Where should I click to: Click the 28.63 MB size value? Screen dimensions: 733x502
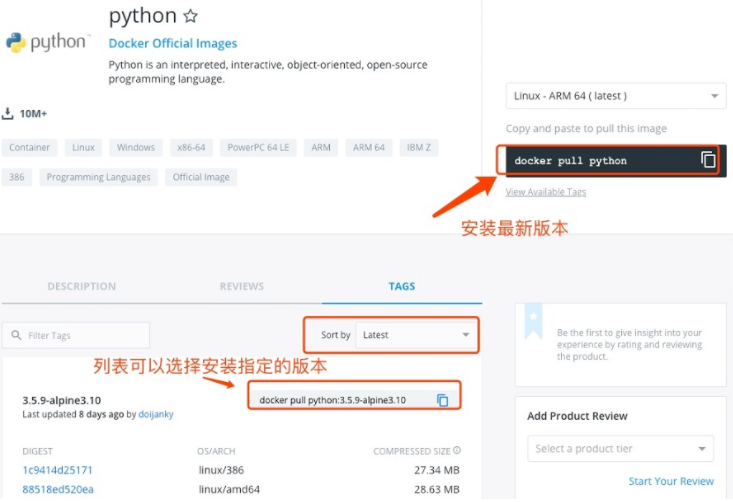click(437, 489)
